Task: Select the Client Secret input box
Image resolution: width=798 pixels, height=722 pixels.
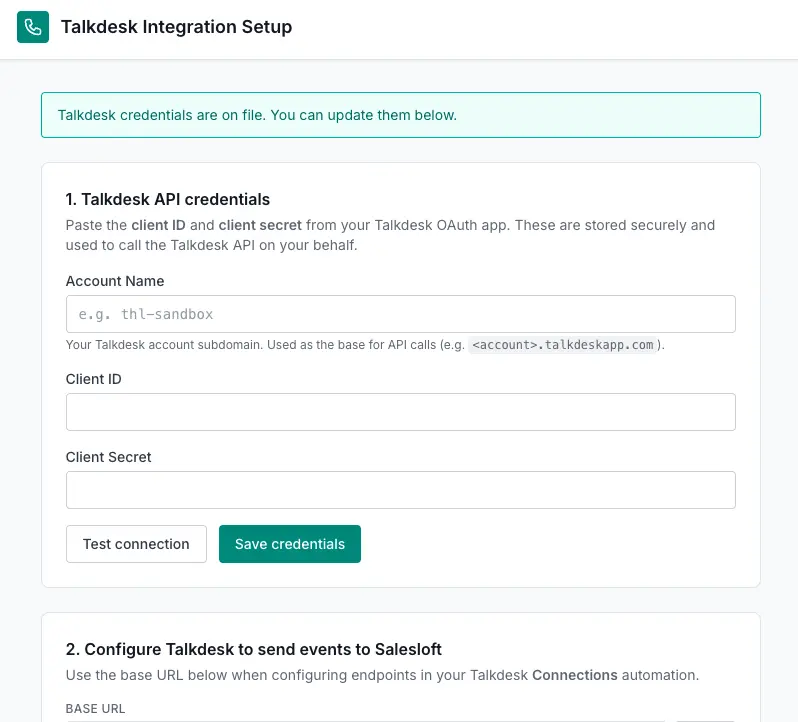Action: click(401, 490)
